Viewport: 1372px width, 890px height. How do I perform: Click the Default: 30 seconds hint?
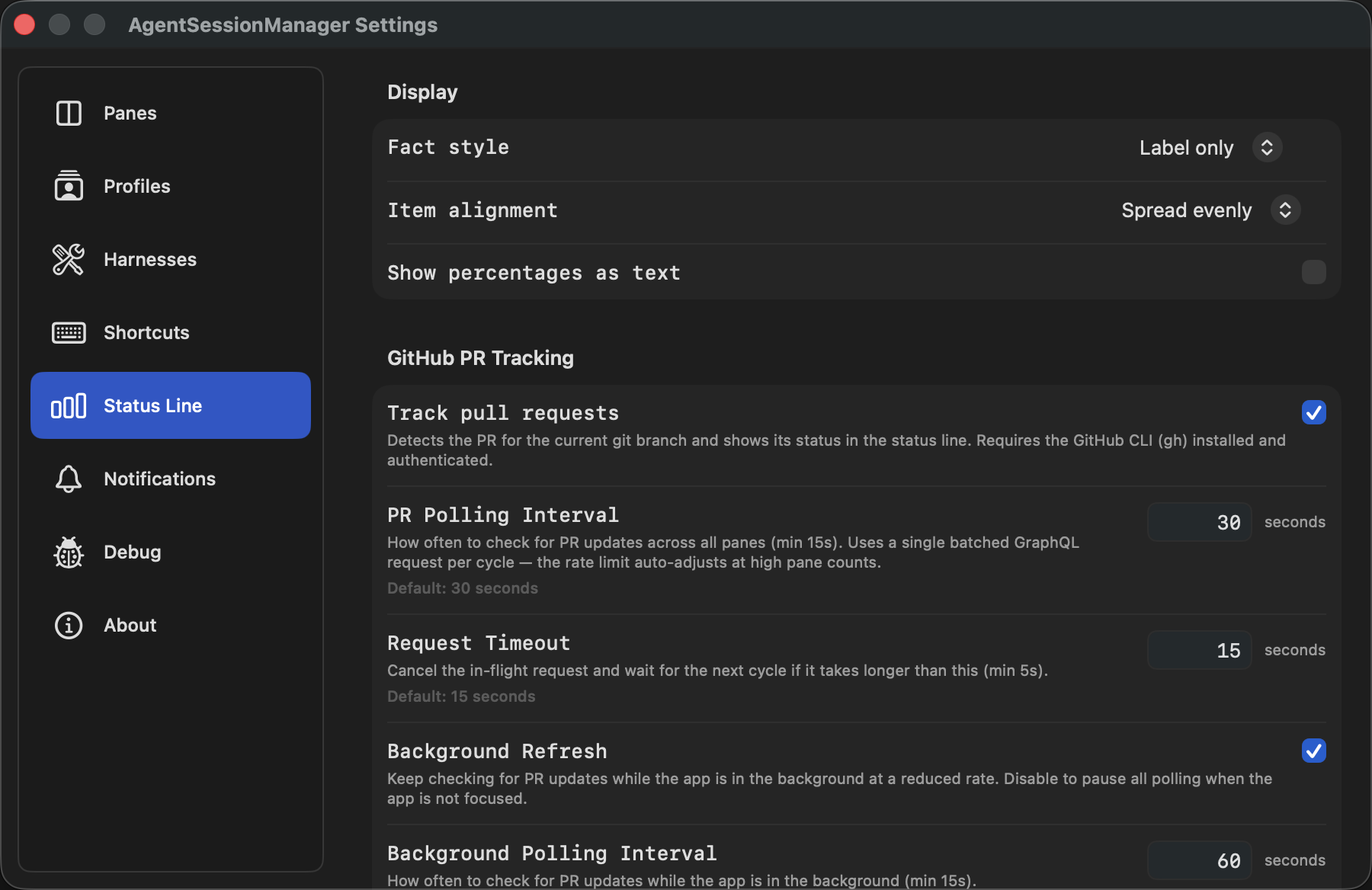[x=463, y=588]
